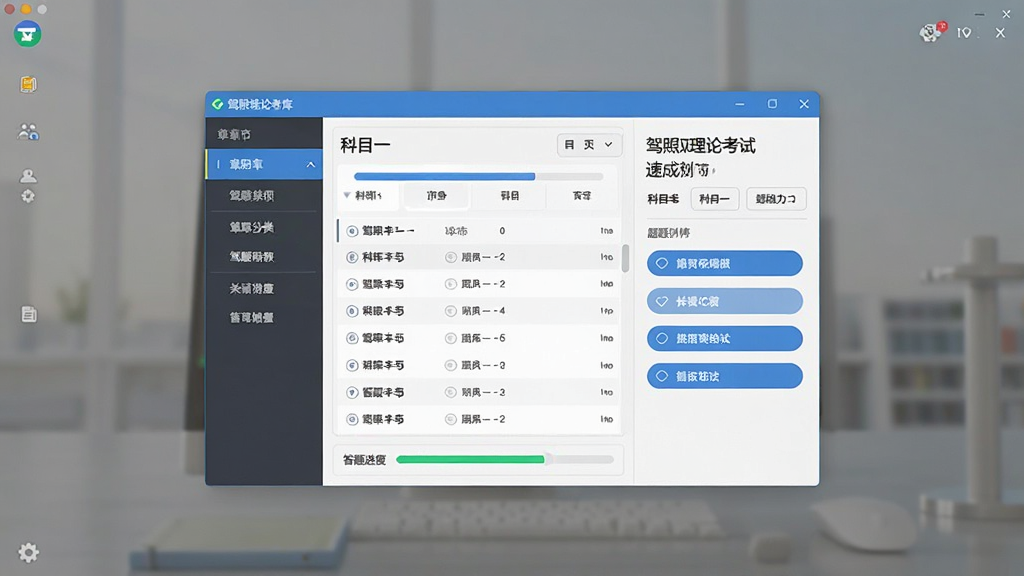Select the left radio icon of the seventh list row
The width and height of the screenshot is (1024, 576).
352,392
